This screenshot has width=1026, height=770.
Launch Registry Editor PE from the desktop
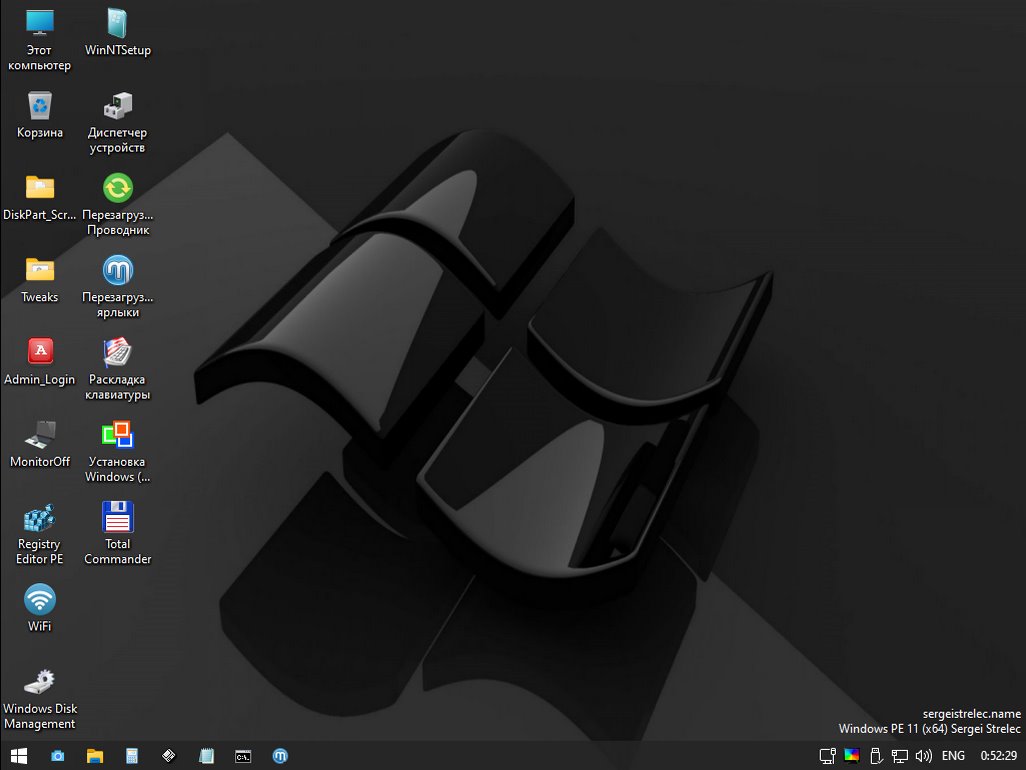tap(40, 517)
